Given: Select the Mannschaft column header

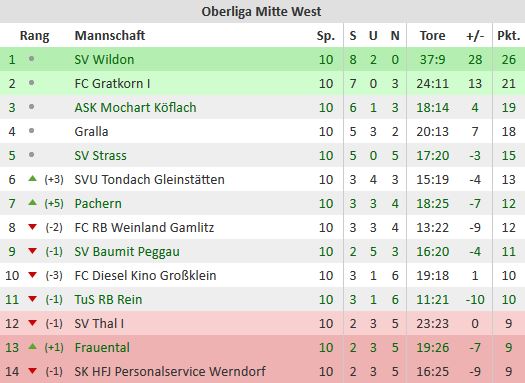Looking at the screenshot, I should [x=110, y=35].
